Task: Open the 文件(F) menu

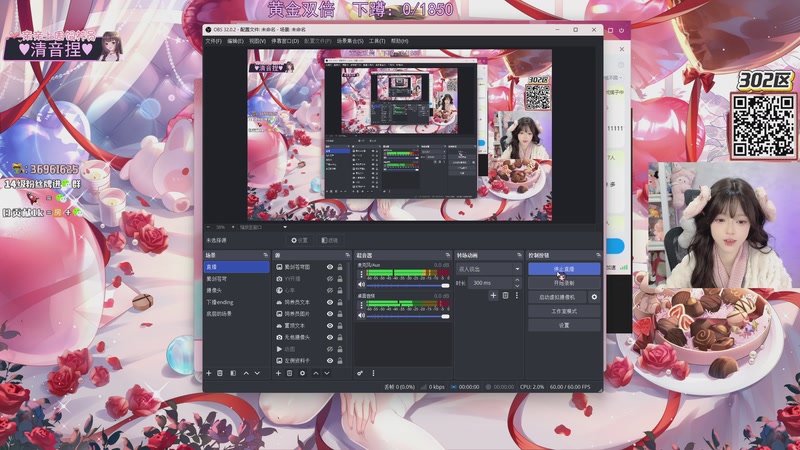Action: coord(213,41)
